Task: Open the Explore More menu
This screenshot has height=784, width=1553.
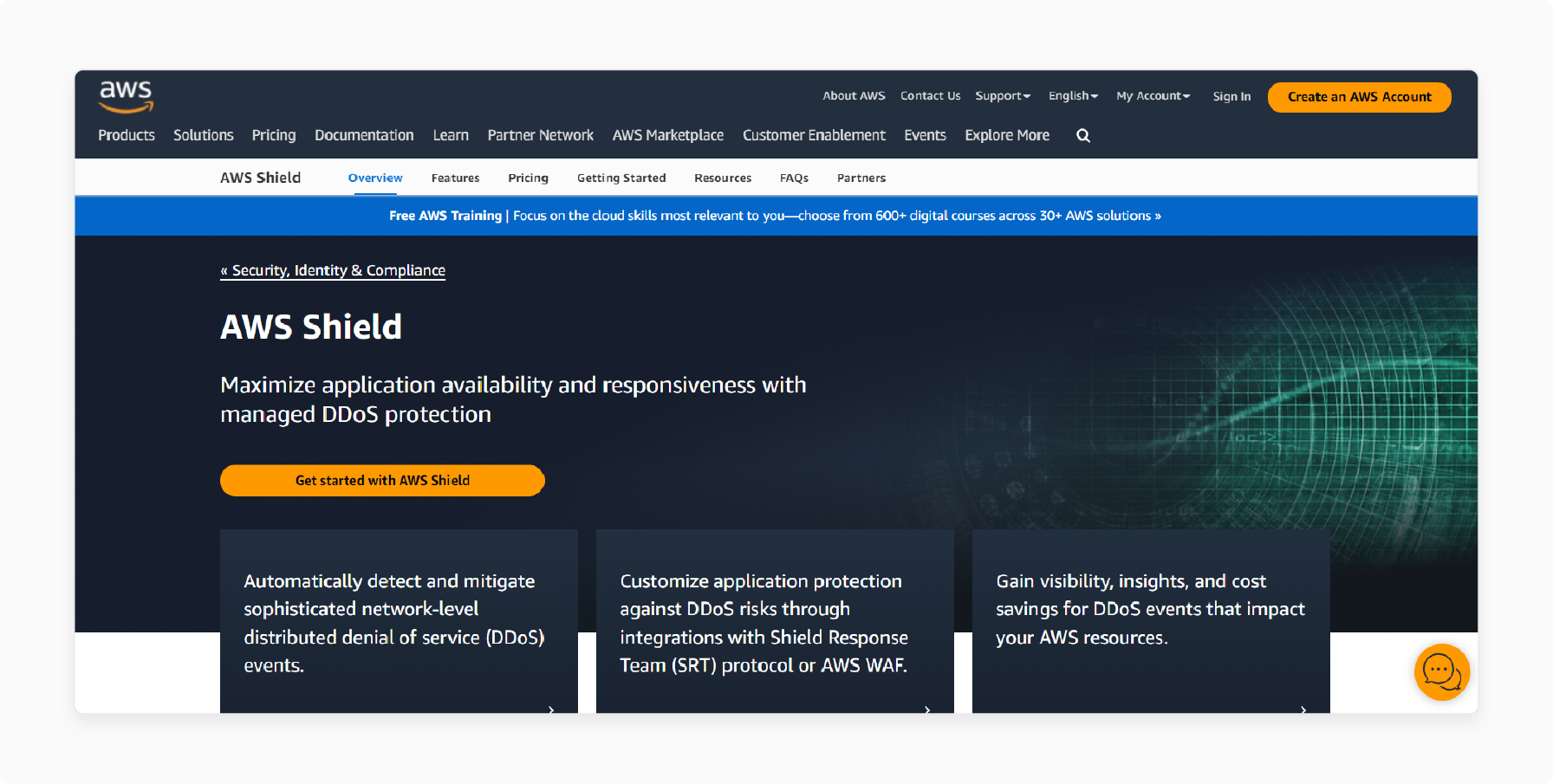Action: click(x=1007, y=135)
